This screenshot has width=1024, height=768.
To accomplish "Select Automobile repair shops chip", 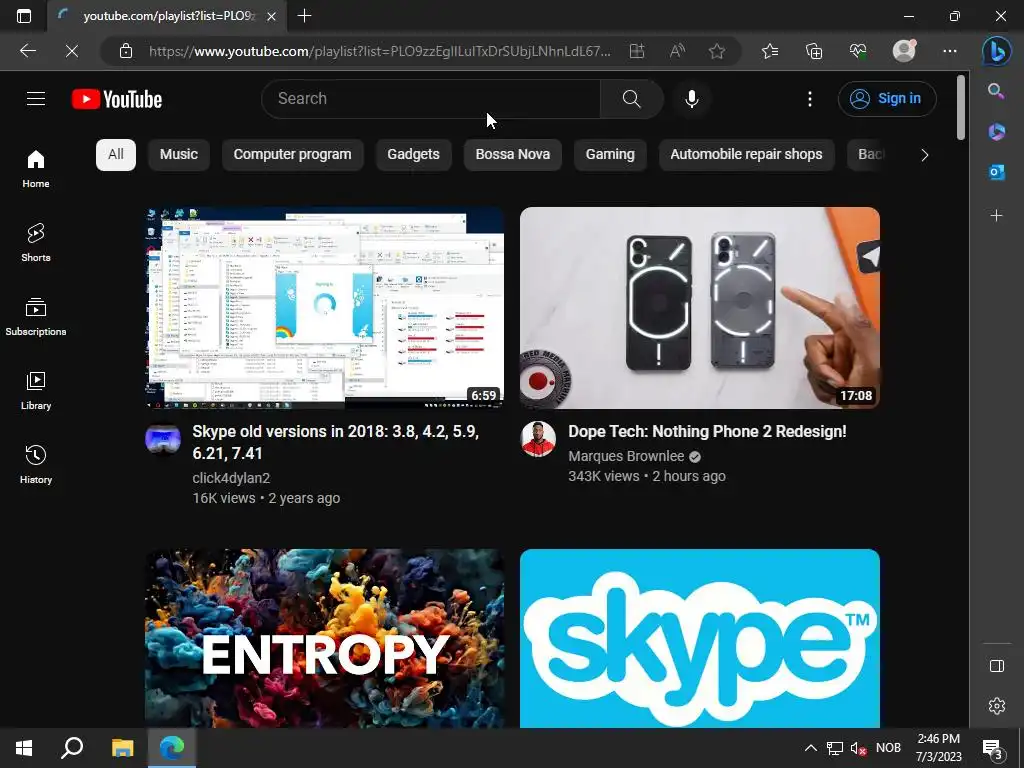I will click(746, 155).
